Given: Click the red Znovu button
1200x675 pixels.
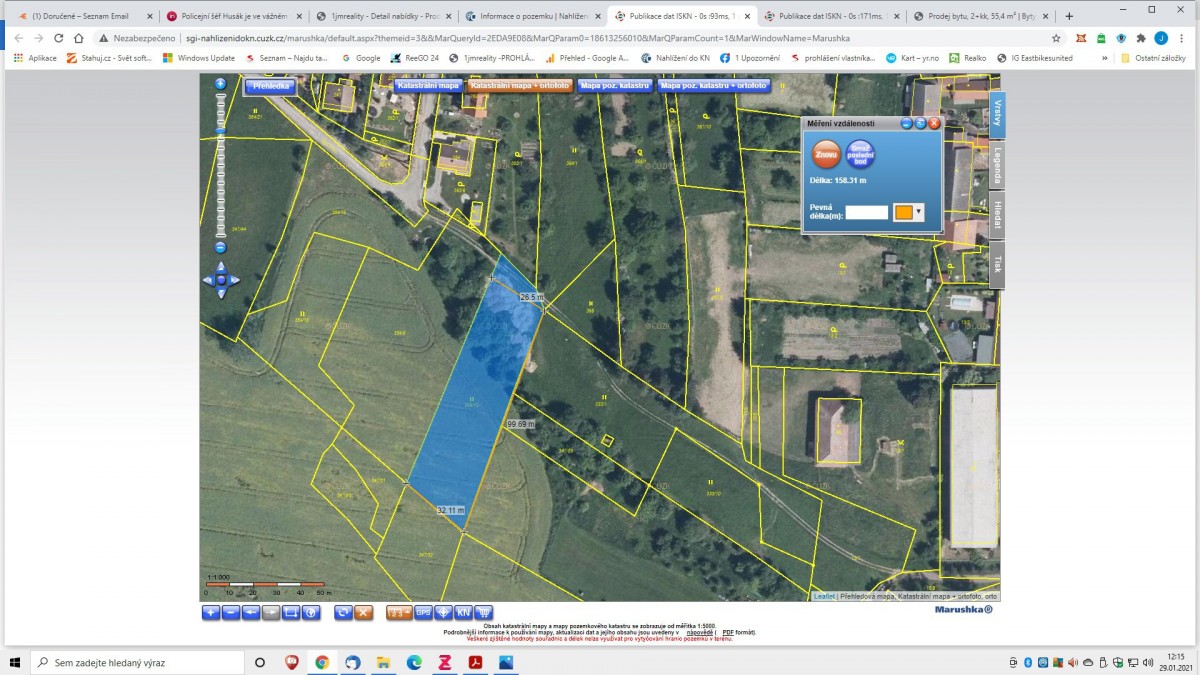Looking at the screenshot, I should pyautogui.click(x=826, y=154).
